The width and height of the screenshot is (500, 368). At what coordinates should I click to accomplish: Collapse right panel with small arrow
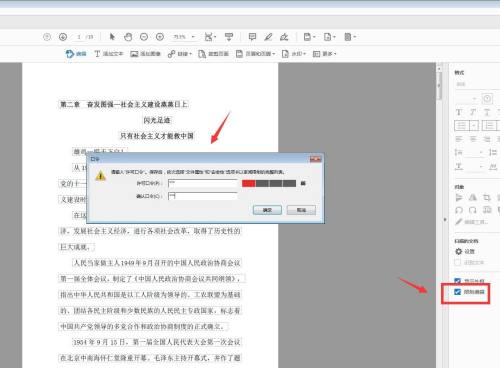[x=445, y=220]
